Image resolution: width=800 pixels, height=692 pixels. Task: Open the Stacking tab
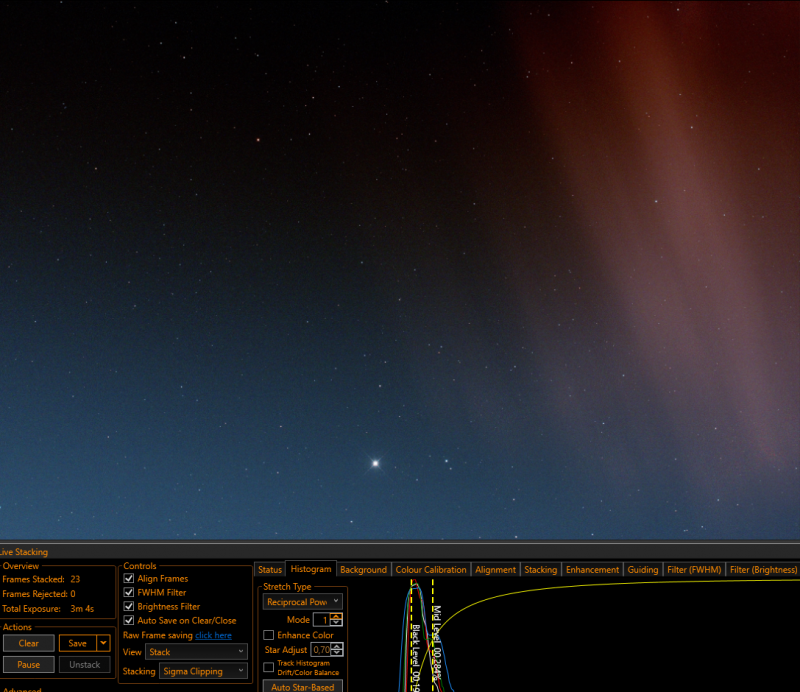click(x=540, y=570)
